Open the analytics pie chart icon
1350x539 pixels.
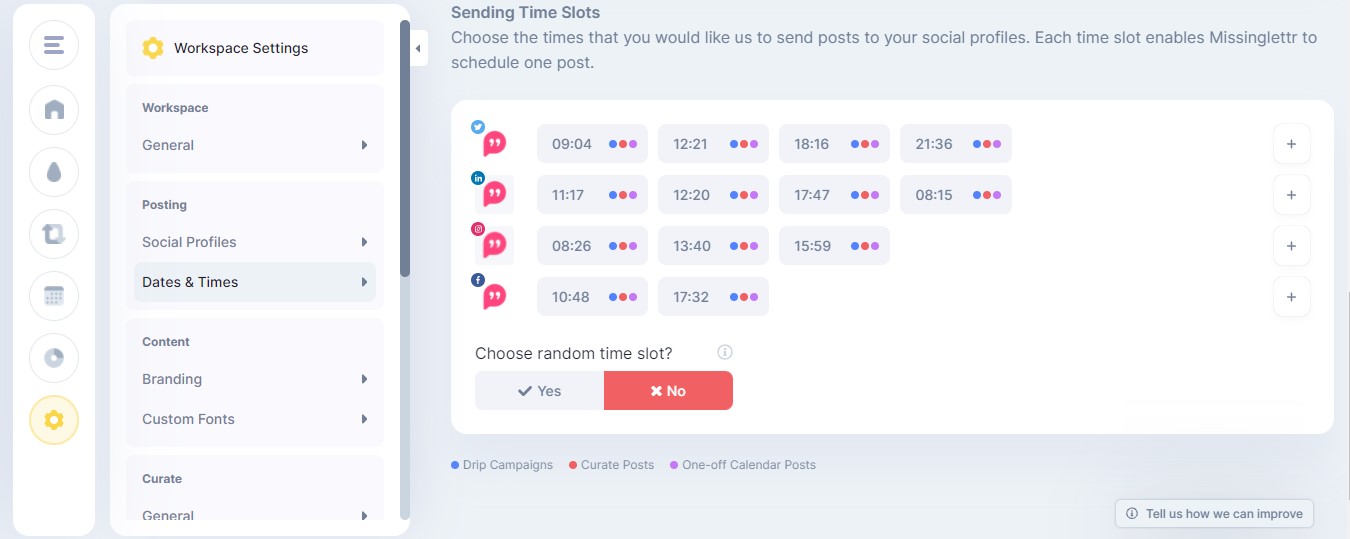click(54, 358)
